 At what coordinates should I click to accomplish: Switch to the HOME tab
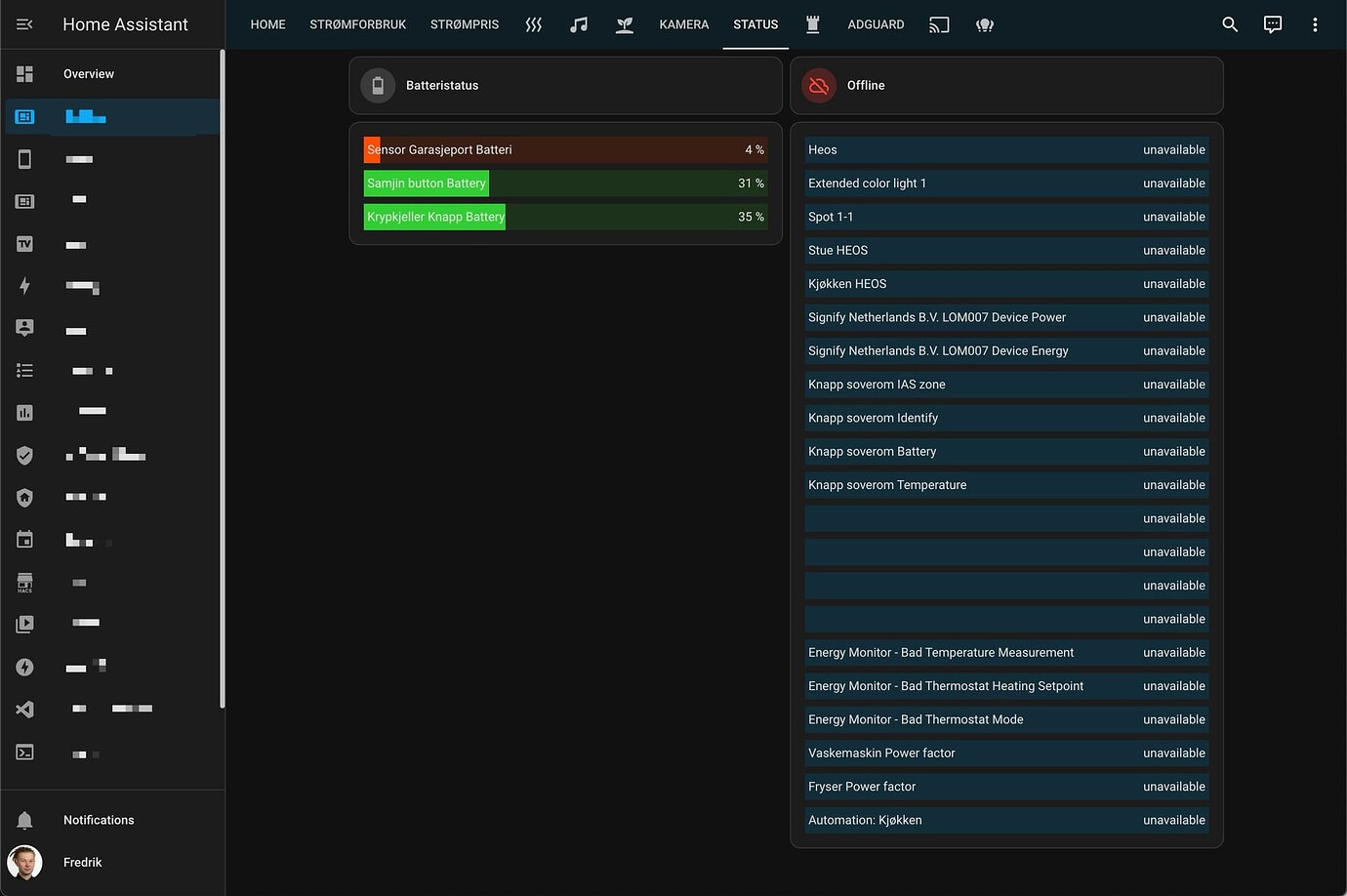click(267, 24)
